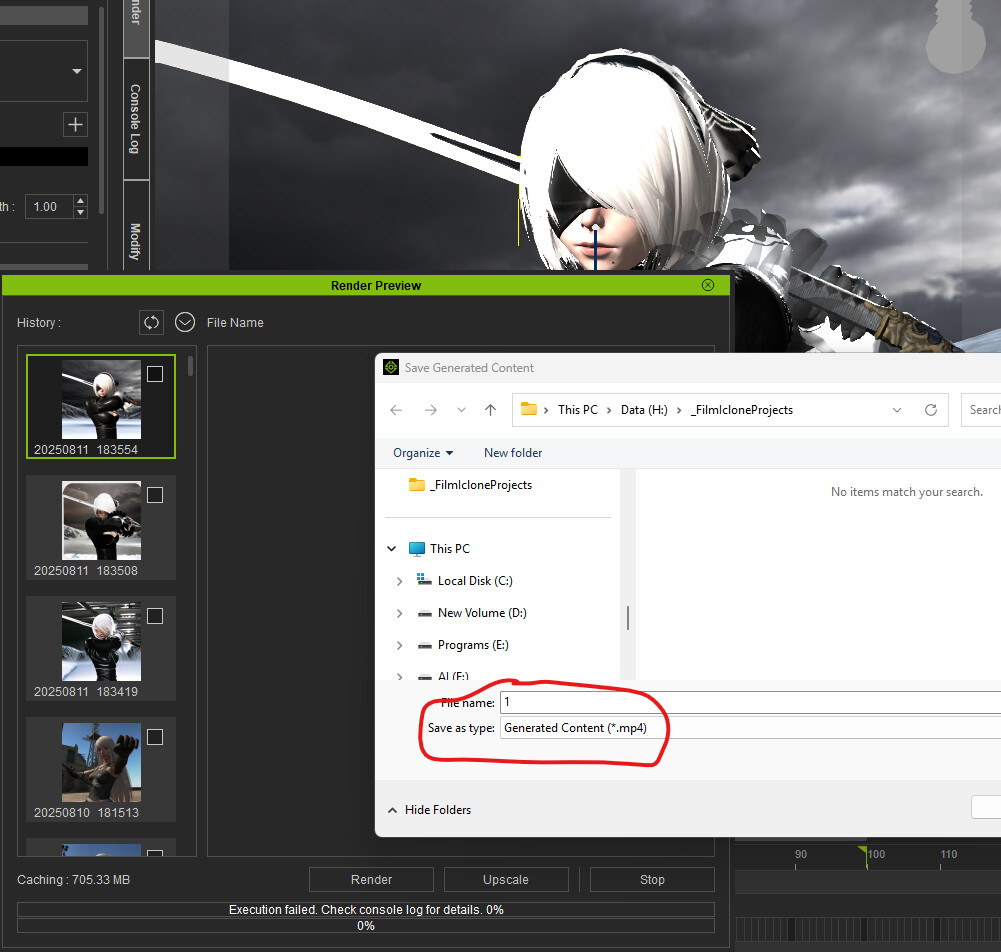Click New folder
1001x952 pixels.
513,453
